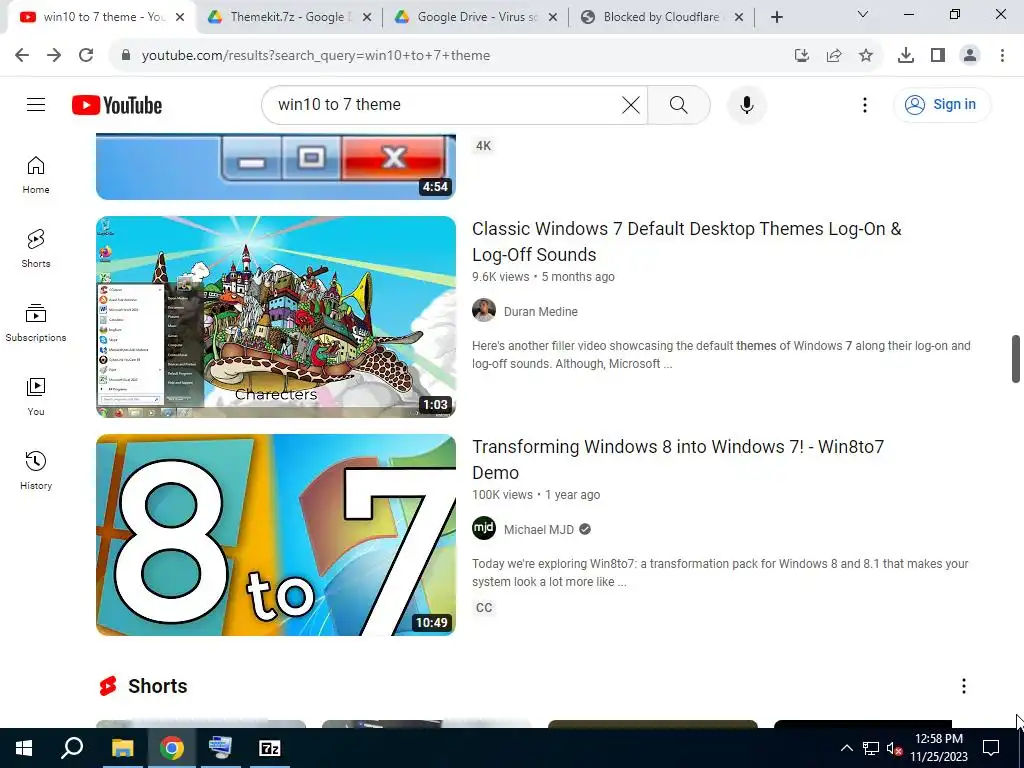Open the You section in sidebar

click(36, 396)
